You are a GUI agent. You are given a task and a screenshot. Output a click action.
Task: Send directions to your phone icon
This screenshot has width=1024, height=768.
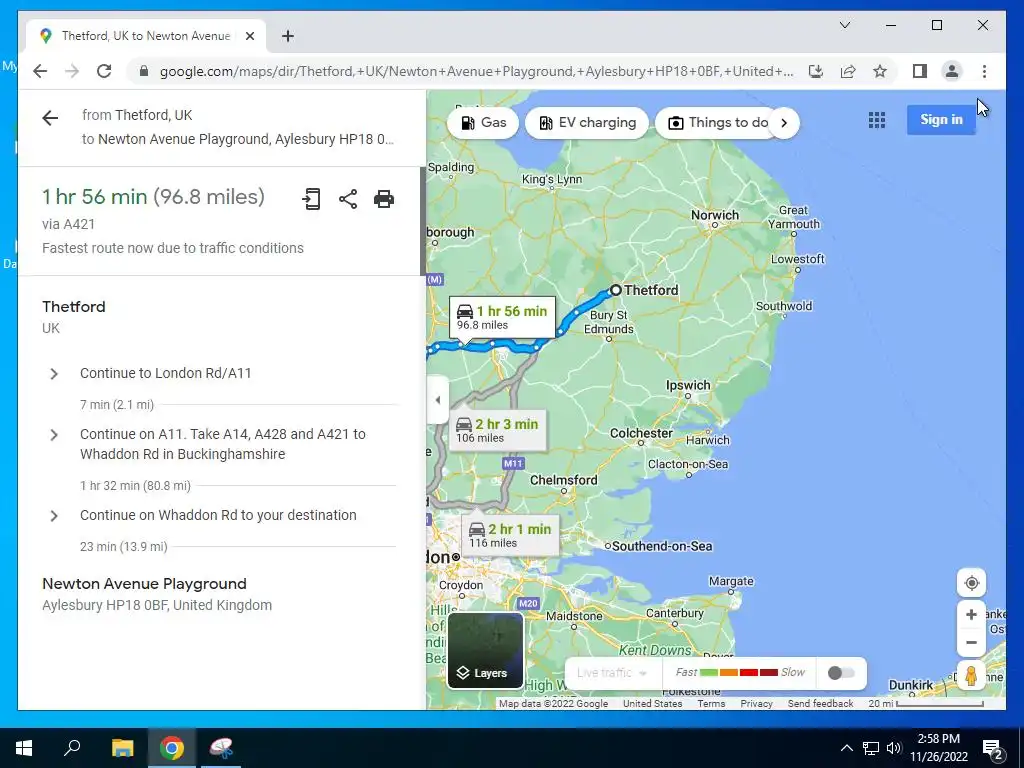click(312, 199)
